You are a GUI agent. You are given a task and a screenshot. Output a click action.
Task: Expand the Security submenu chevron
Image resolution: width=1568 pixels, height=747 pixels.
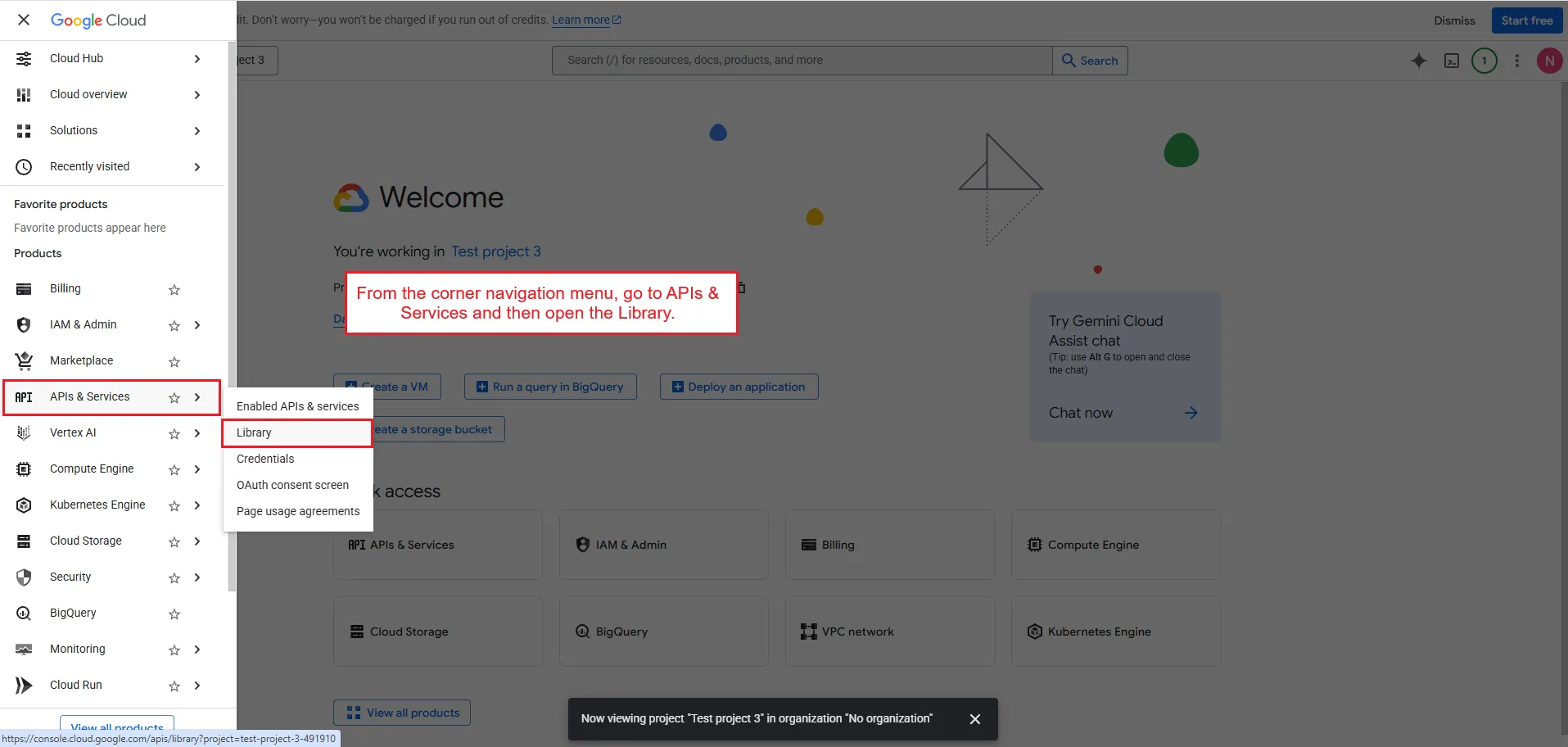coord(197,577)
